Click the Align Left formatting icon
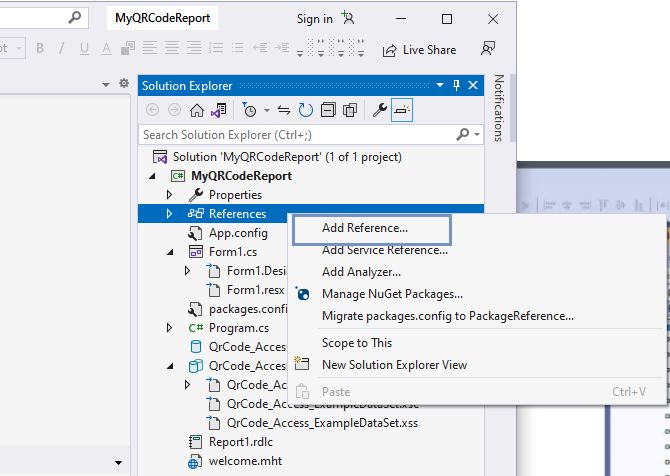Viewport: 670px width, 476px height. [150, 48]
